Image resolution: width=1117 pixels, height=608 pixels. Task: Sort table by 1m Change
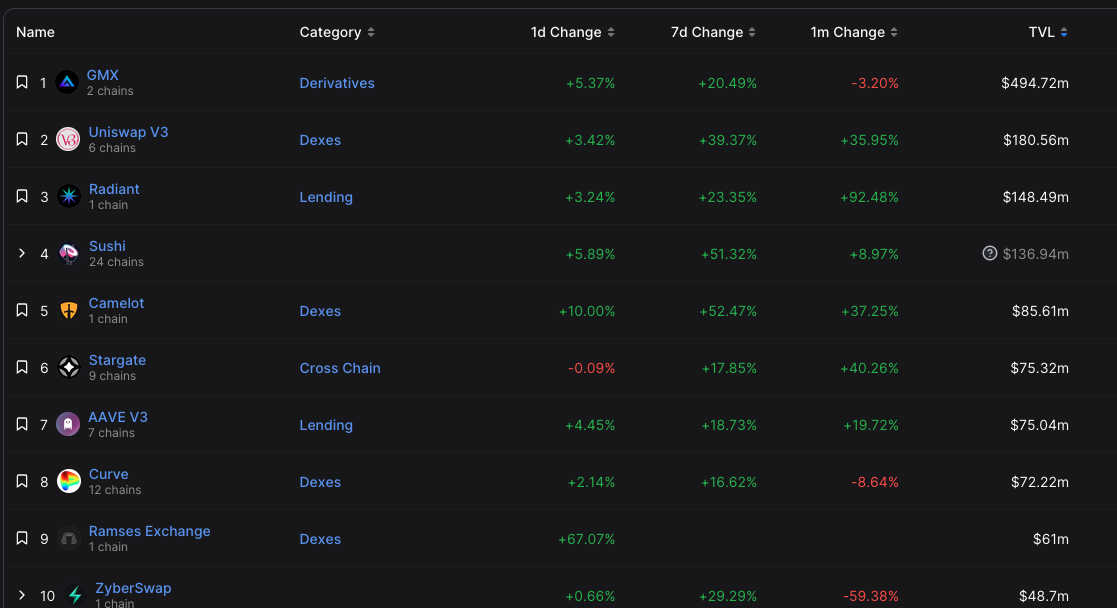coord(854,32)
